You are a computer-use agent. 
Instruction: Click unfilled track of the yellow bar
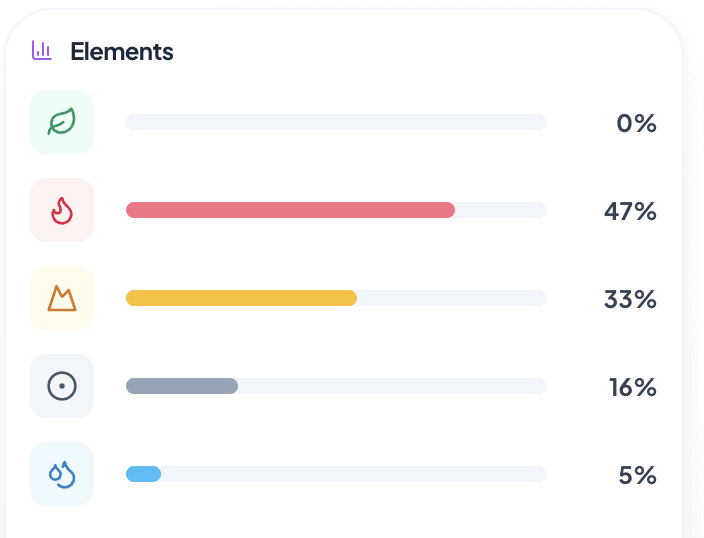pos(452,298)
